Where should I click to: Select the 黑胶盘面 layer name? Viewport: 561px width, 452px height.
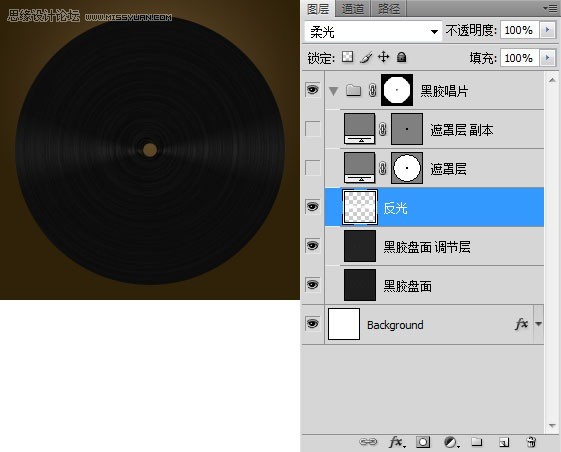pos(408,286)
